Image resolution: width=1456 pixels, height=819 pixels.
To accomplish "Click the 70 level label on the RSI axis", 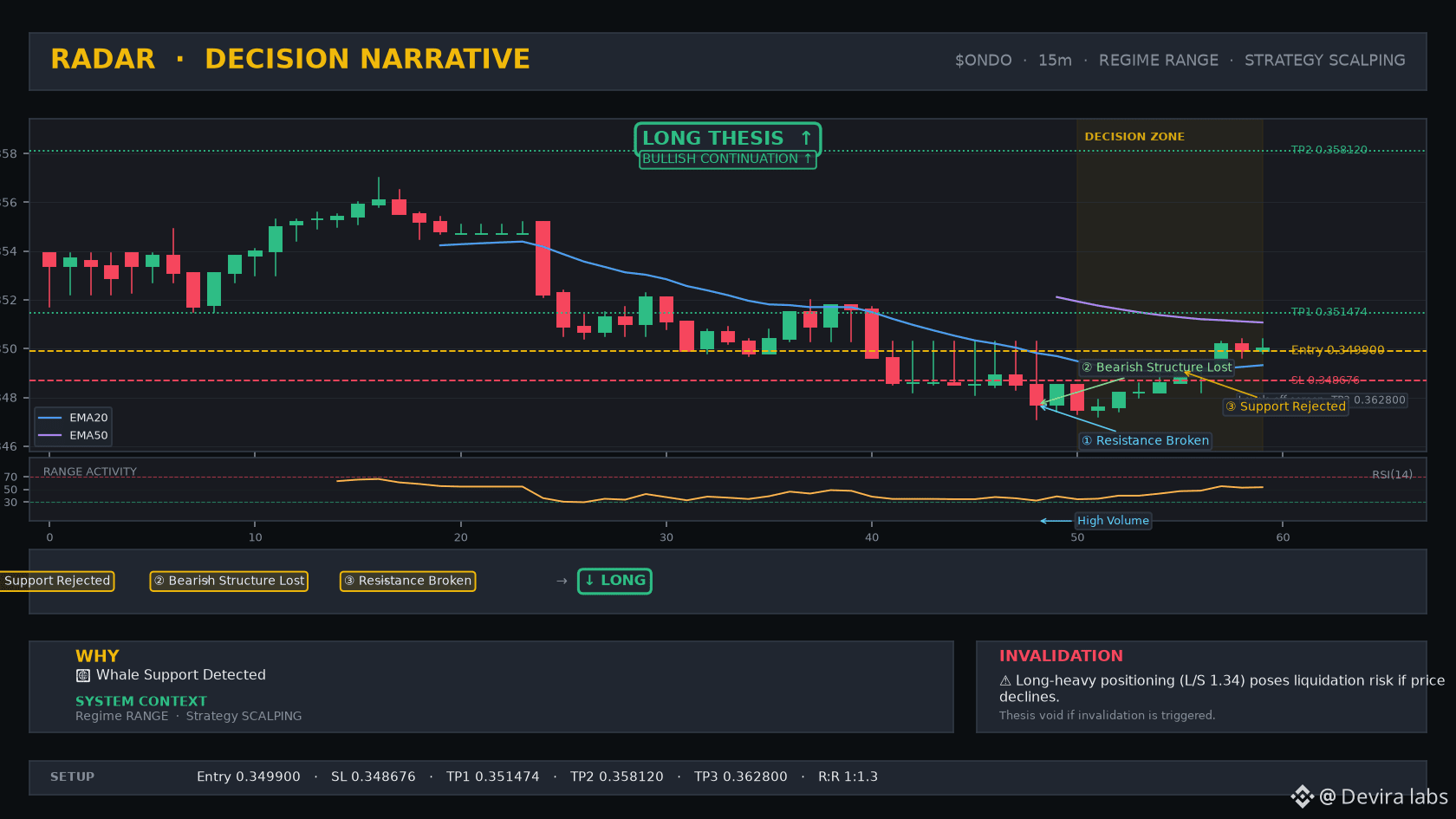I will [10, 477].
